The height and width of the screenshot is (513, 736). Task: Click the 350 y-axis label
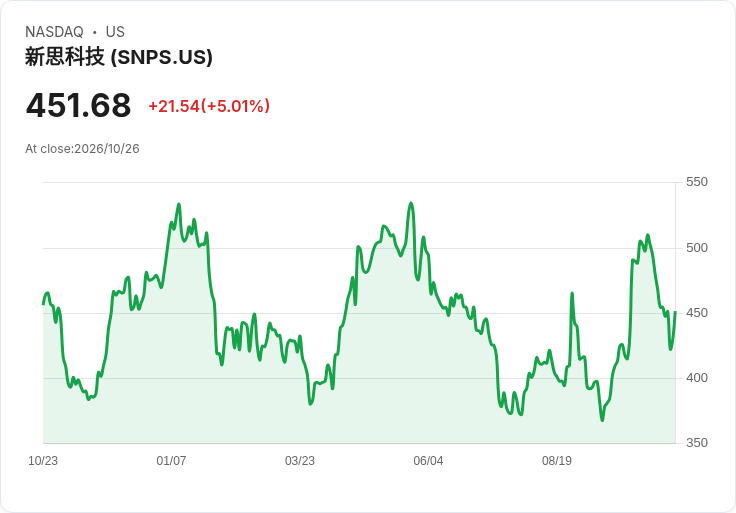coord(697,443)
